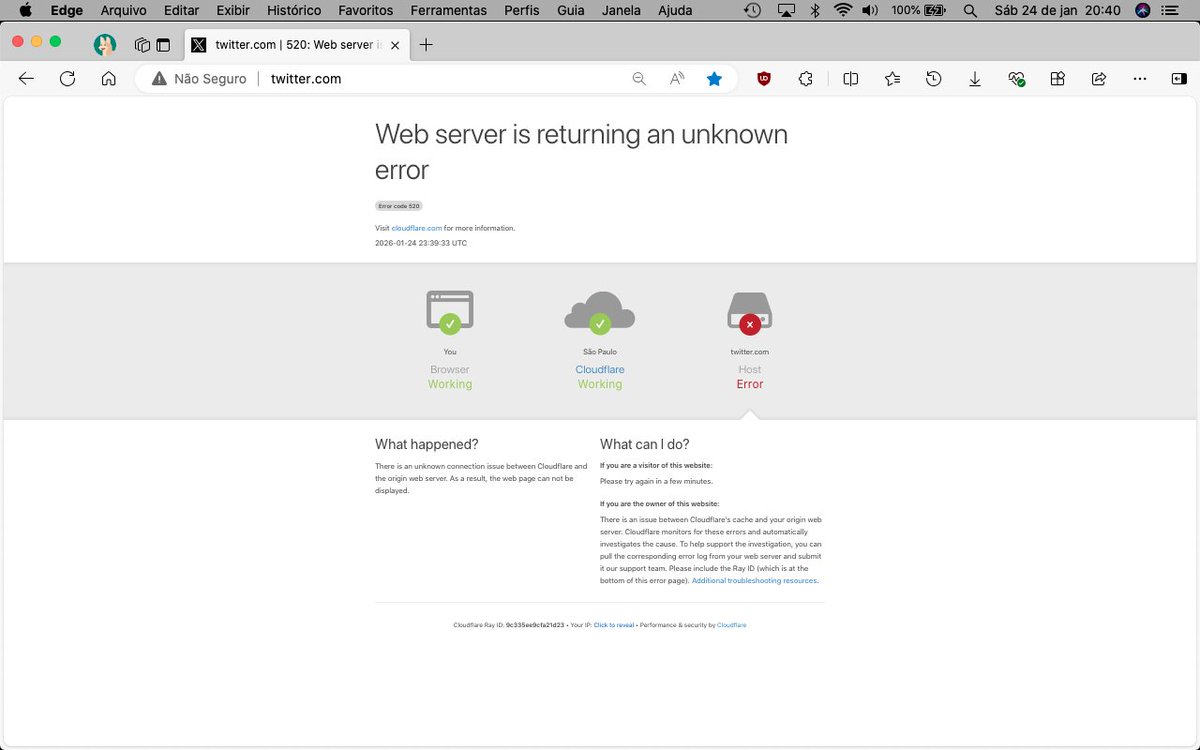Open the Notification Center list icon

pyautogui.click(x=1171, y=10)
